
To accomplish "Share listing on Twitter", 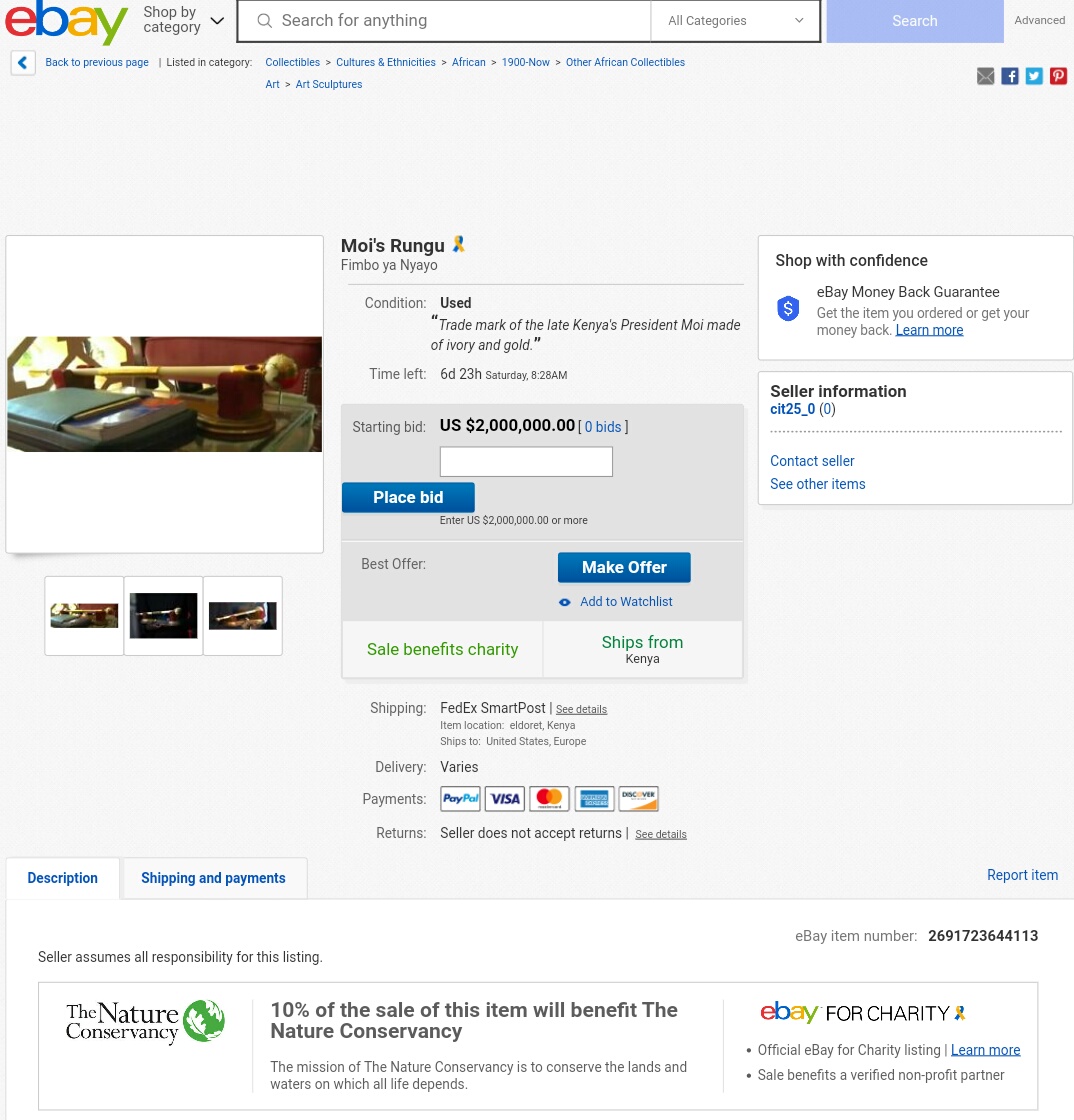I will pos(1034,76).
